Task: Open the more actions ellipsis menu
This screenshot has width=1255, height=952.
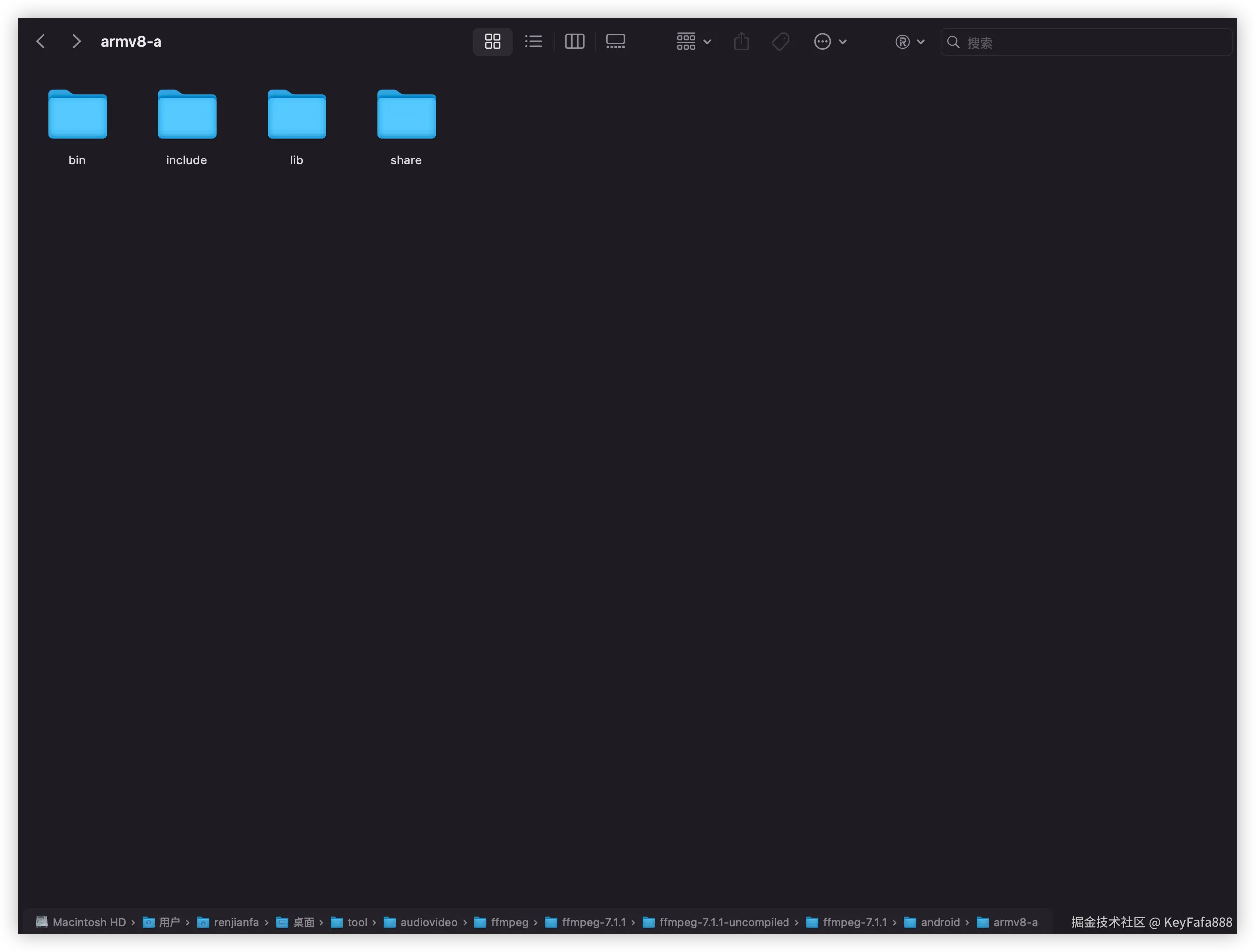Action: (829, 41)
